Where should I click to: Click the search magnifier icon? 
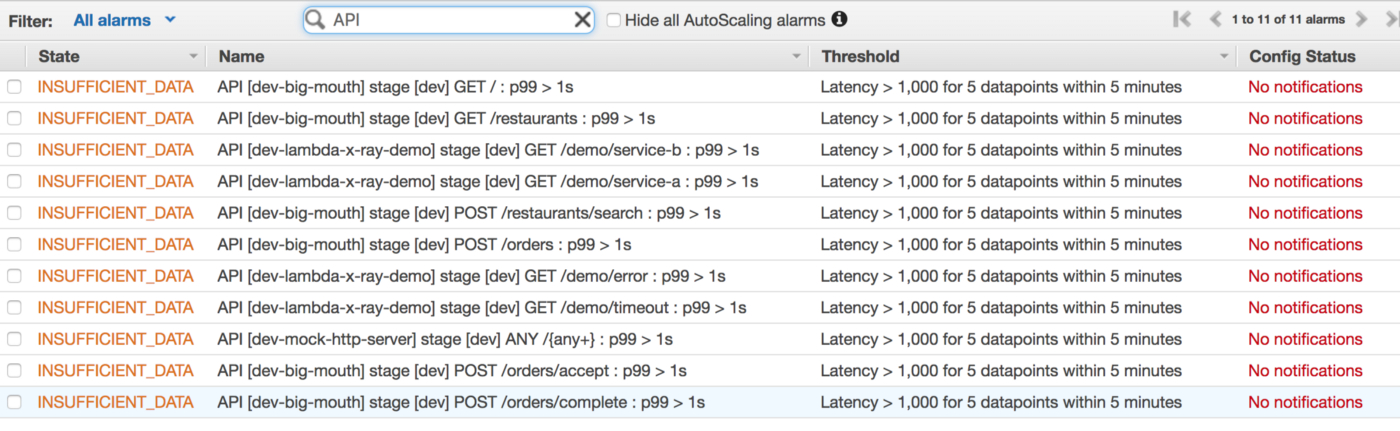(x=316, y=20)
